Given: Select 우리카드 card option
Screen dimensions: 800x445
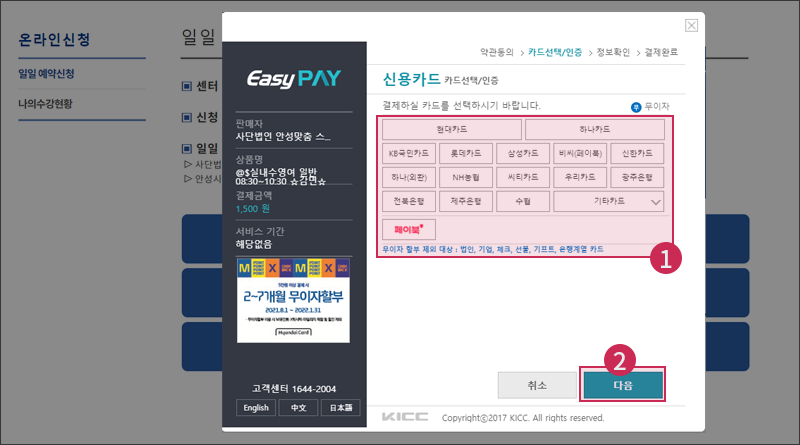Looking at the screenshot, I should (580, 177).
